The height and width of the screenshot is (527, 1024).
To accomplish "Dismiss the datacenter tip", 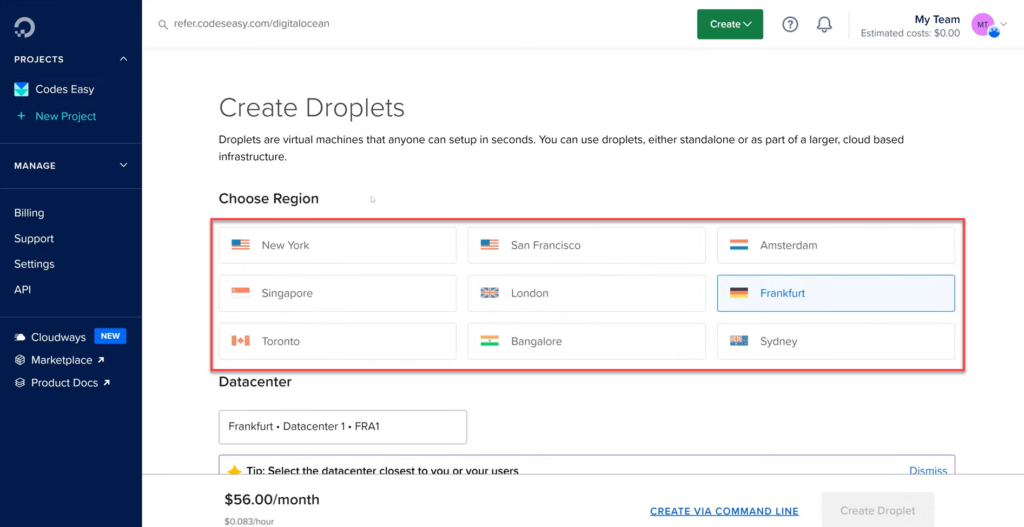I will tap(928, 470).
